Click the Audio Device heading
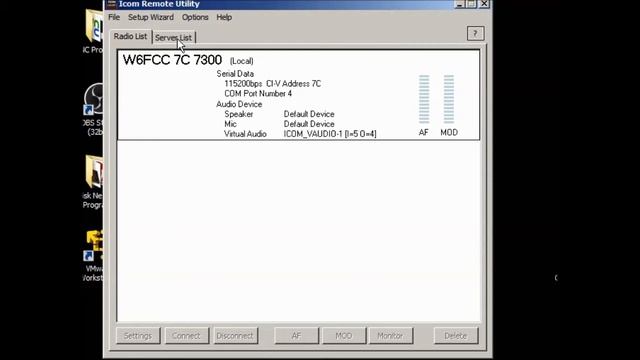Viewport: 640px width, 360px height. pyautogui.click(x=239, y=104)
